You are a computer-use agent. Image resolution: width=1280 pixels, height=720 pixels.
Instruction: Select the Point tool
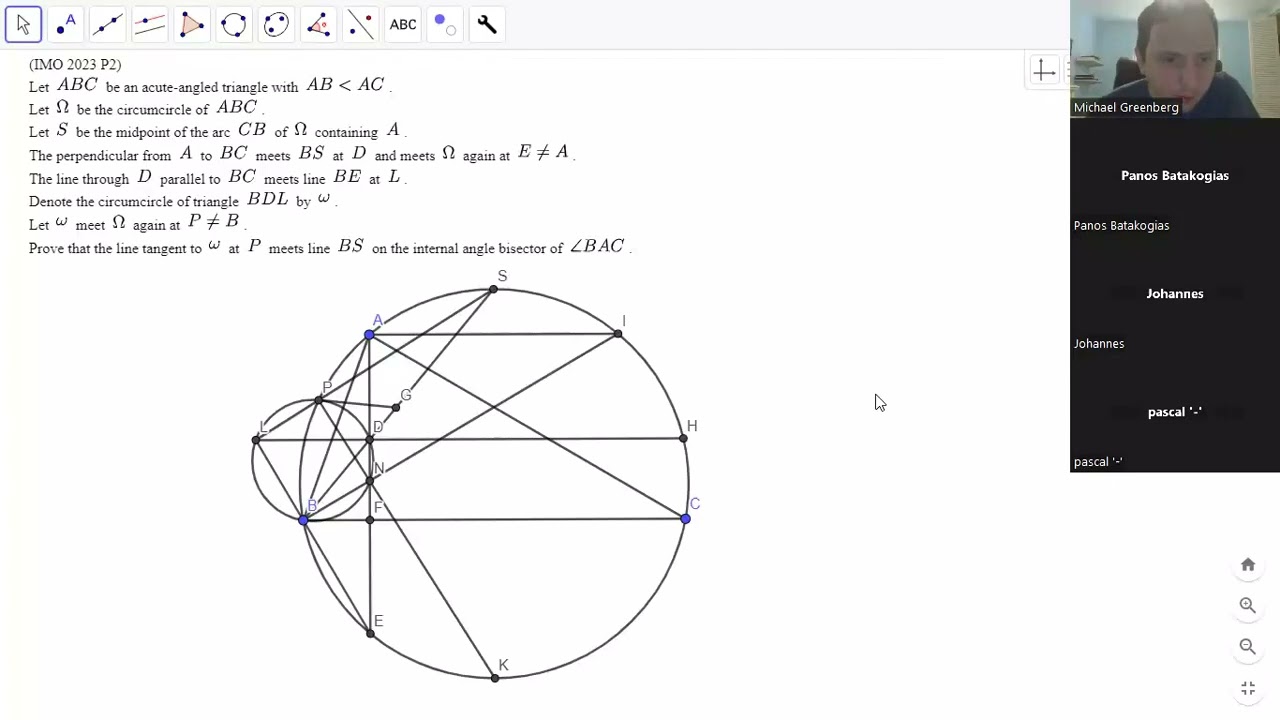click(x=65, y=25)
